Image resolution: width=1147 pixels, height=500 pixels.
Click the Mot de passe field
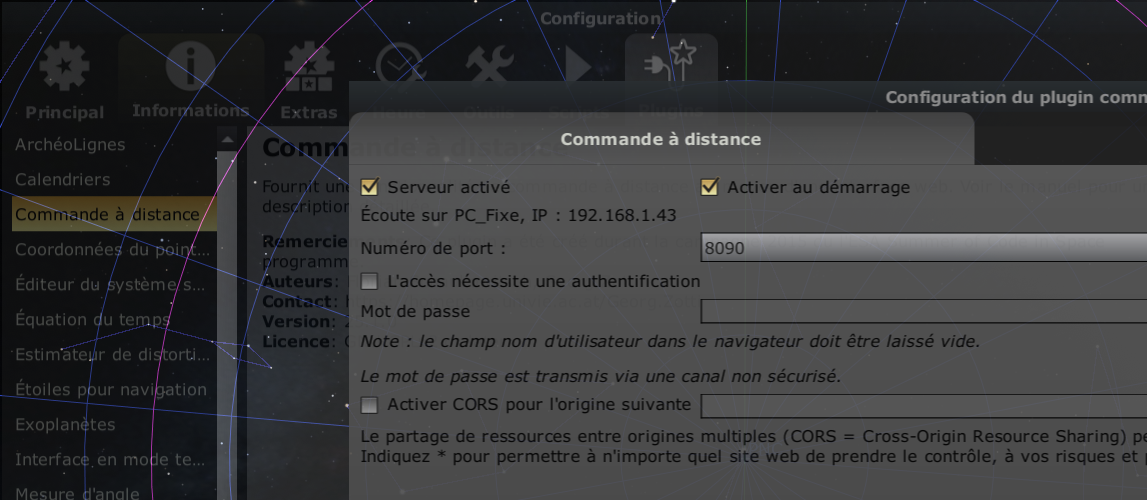[x=924, y=311]
